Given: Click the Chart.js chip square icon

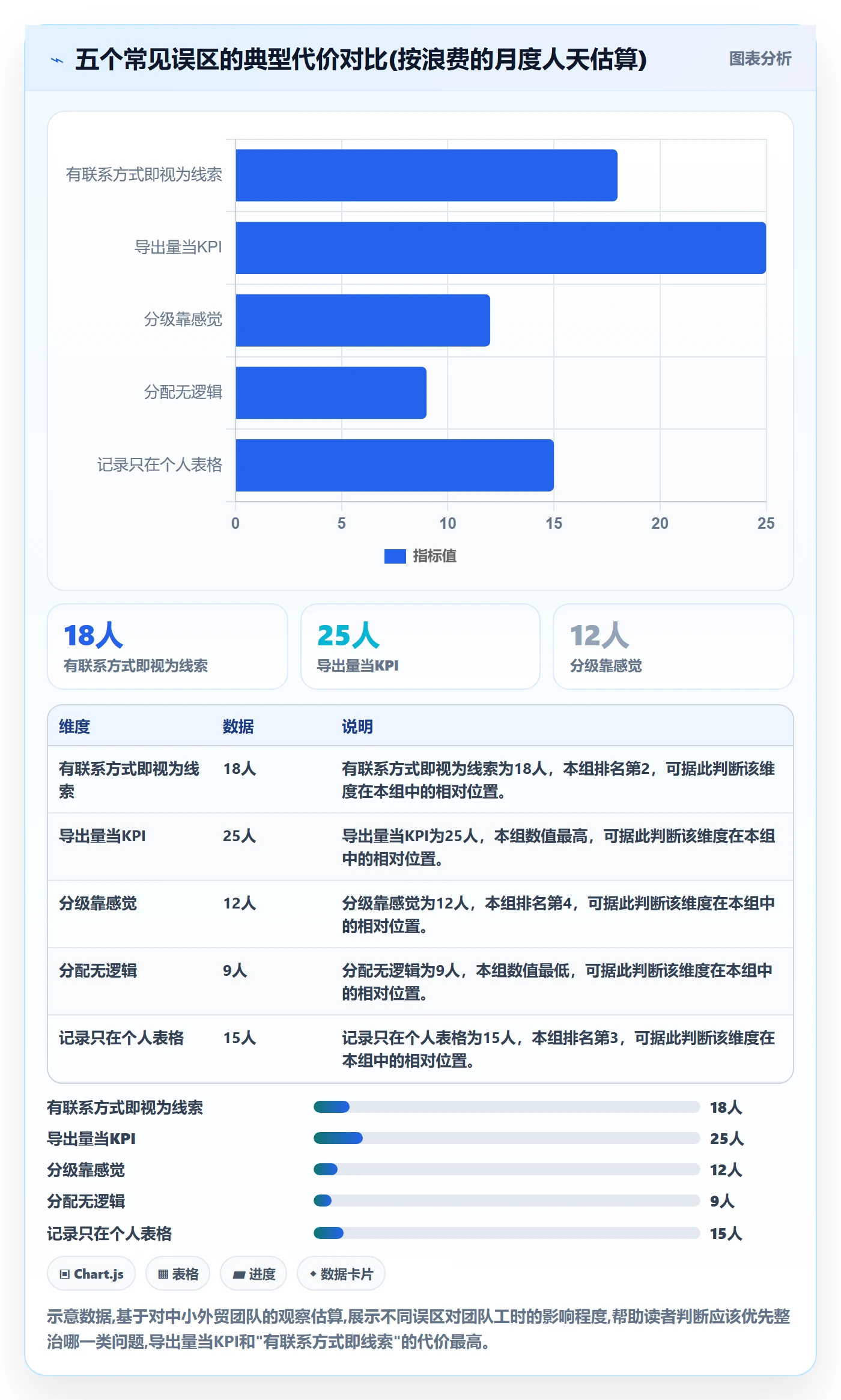Looking at the screenshot, I should 65,1274.
